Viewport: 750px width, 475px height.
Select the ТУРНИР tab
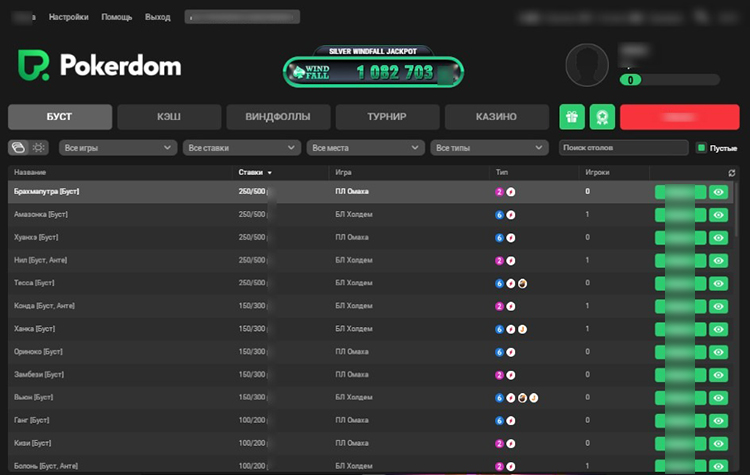386,117
